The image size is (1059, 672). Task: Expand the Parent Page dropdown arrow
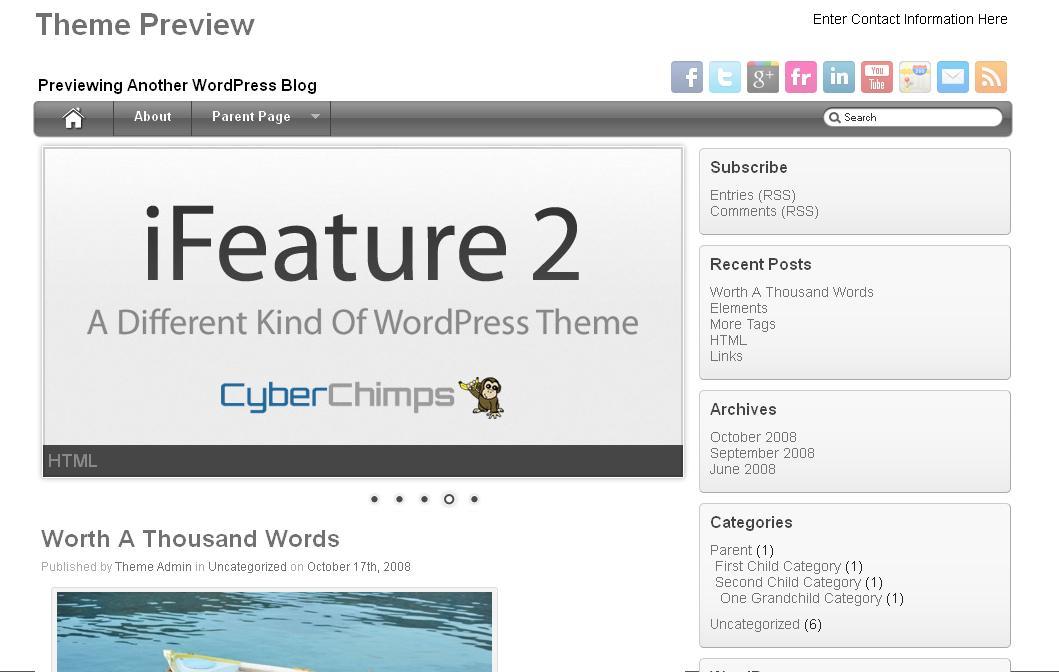tap(315, 117)
